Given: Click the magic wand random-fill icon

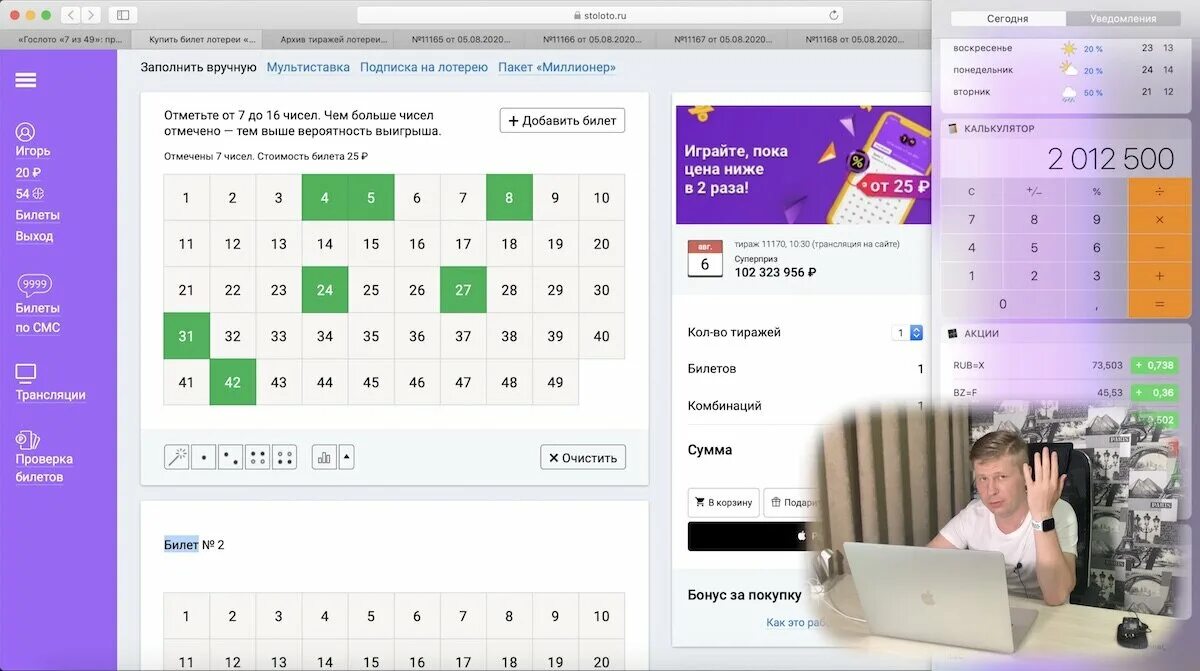Looking at the screenshot, I should pyautogui.click(x=176, y=457).
